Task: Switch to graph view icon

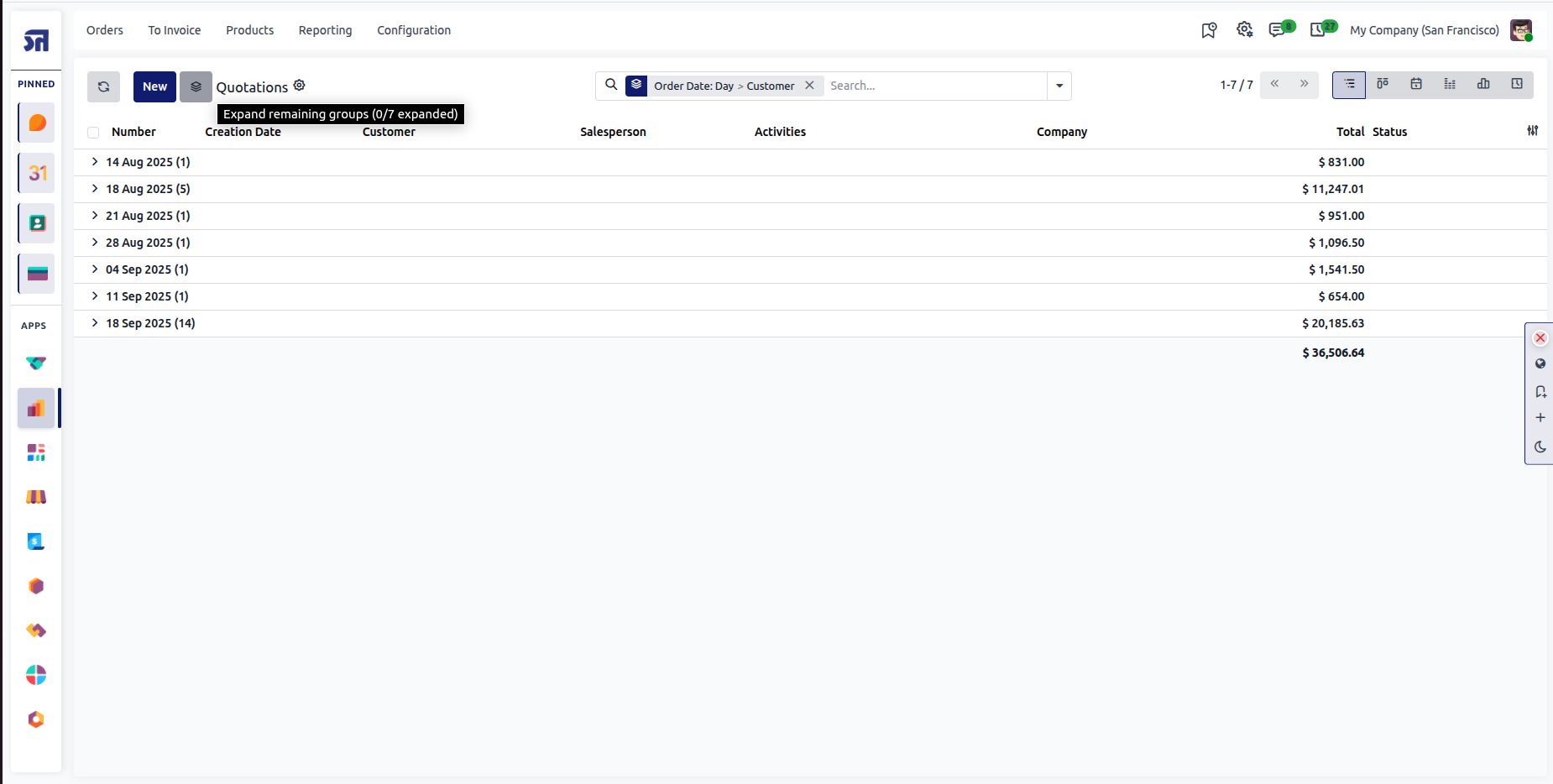Action: [x=1483, y=85]
